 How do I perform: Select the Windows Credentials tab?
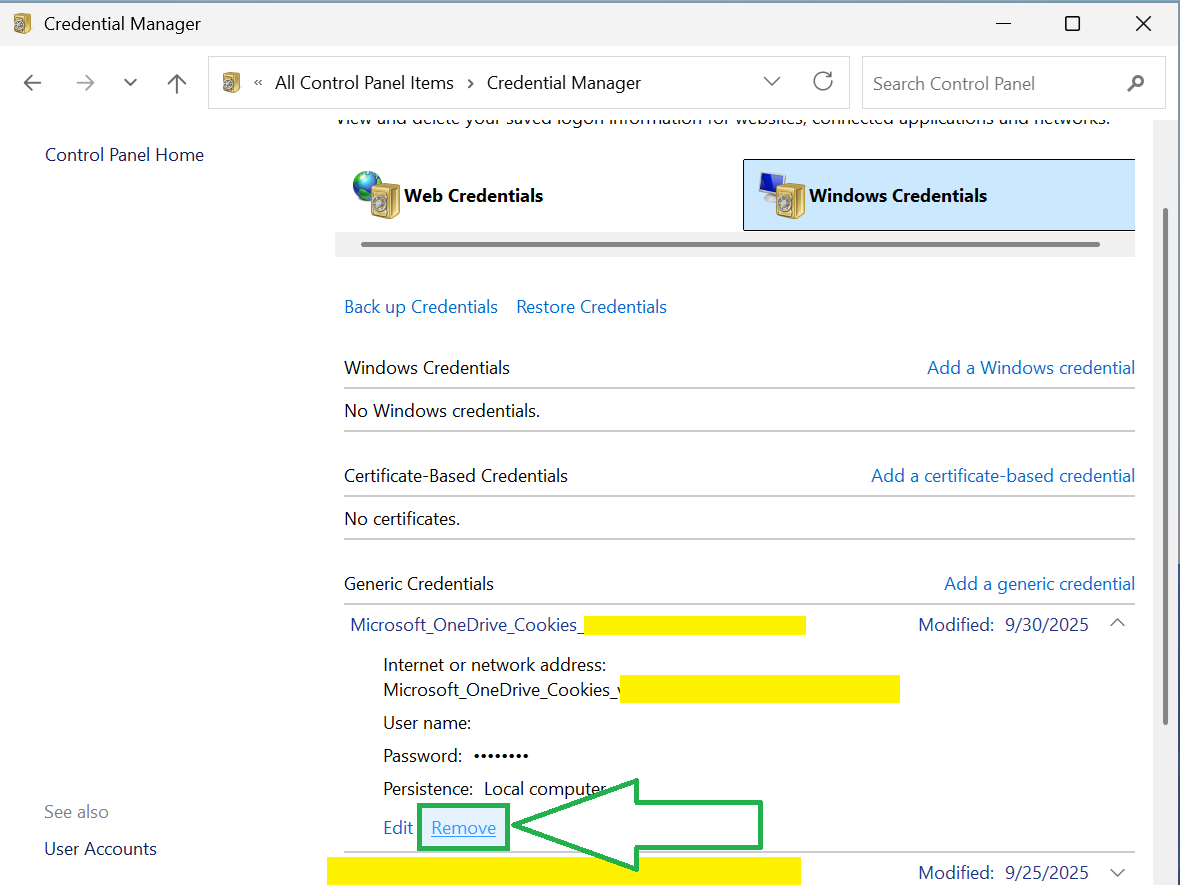click(938, 195)
